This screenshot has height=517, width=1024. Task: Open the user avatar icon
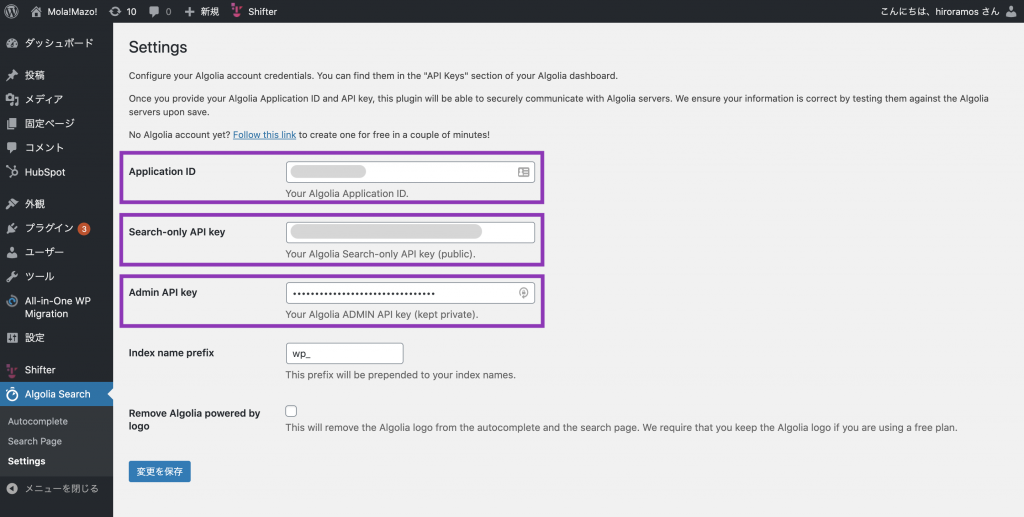point(1011,11)
